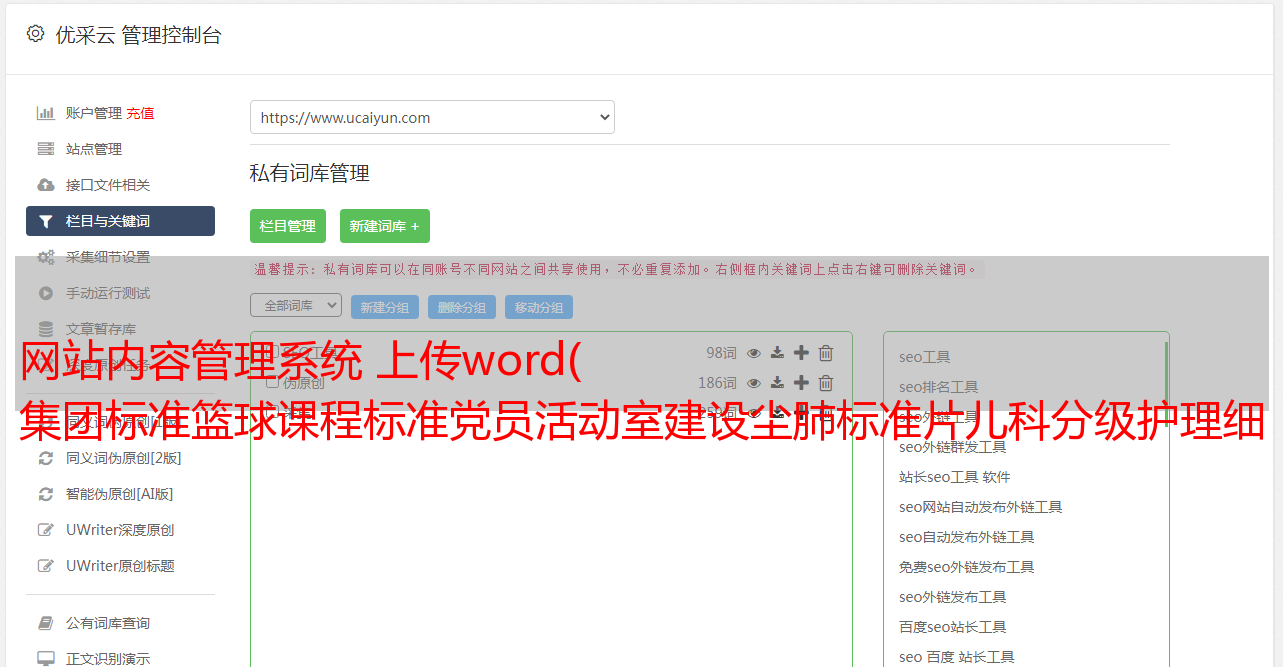This screenshot has width=1283, height=667.
Task: Click the filter icon of 栏目与关键词
Action: click(x=46, y=221)
